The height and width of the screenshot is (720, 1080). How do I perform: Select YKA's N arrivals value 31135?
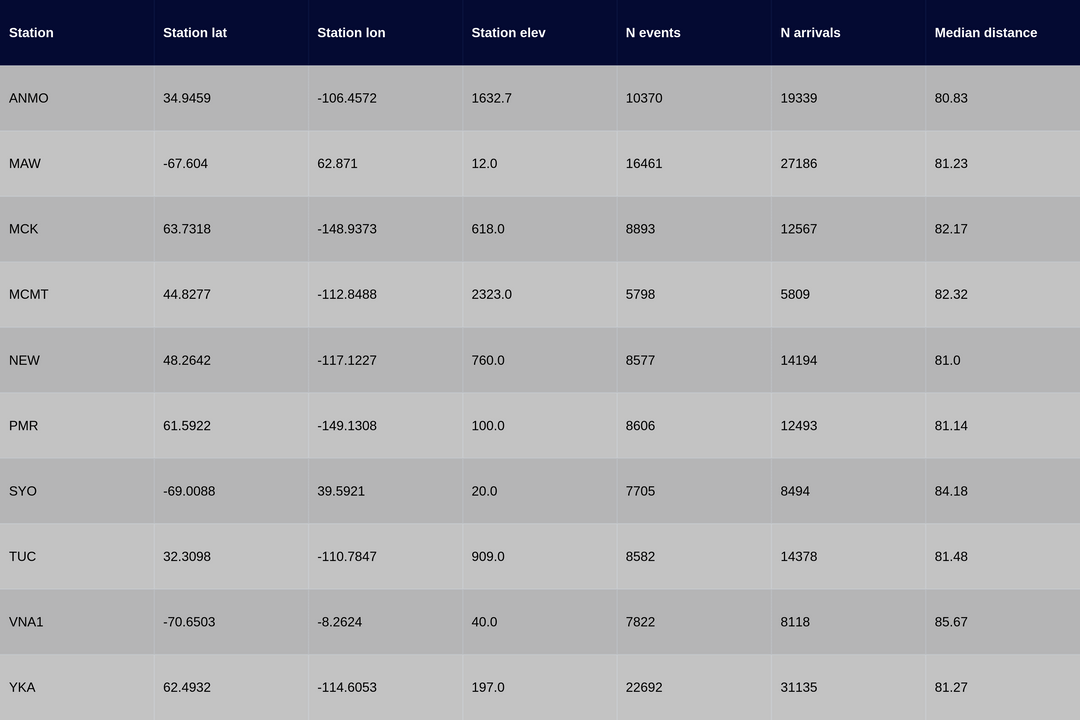(x=799, y=688)
